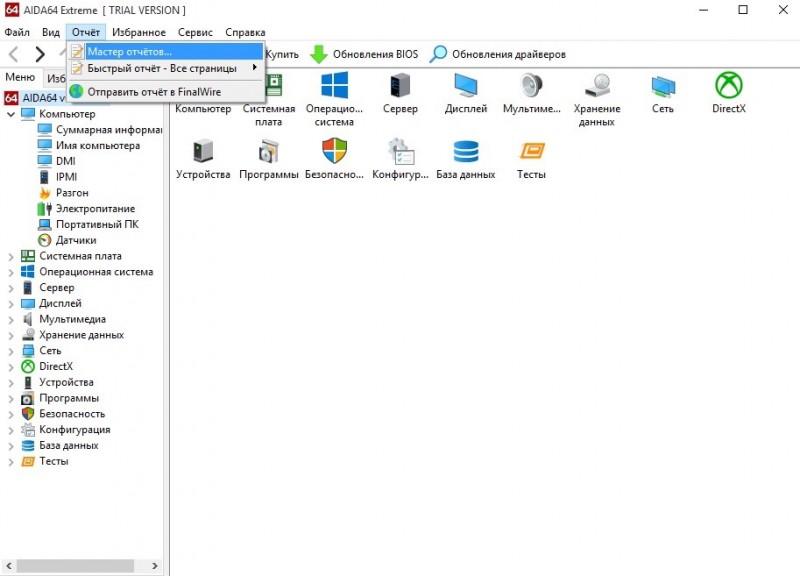Viewport: 800px width, 576px height.
Task: Select Безопасность in the tree
Action: pos(72,414)
